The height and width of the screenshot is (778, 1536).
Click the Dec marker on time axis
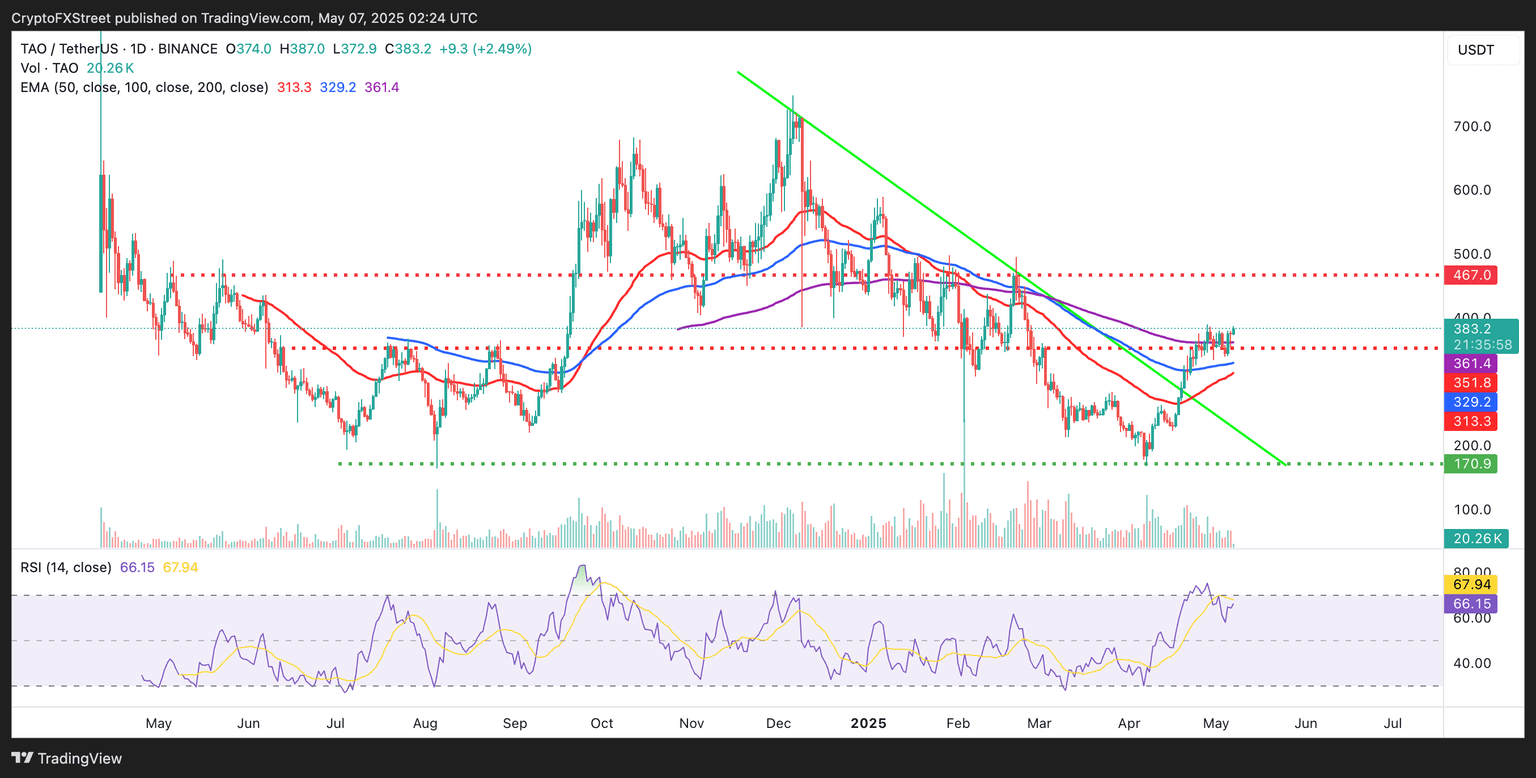(x=780, y=722)
